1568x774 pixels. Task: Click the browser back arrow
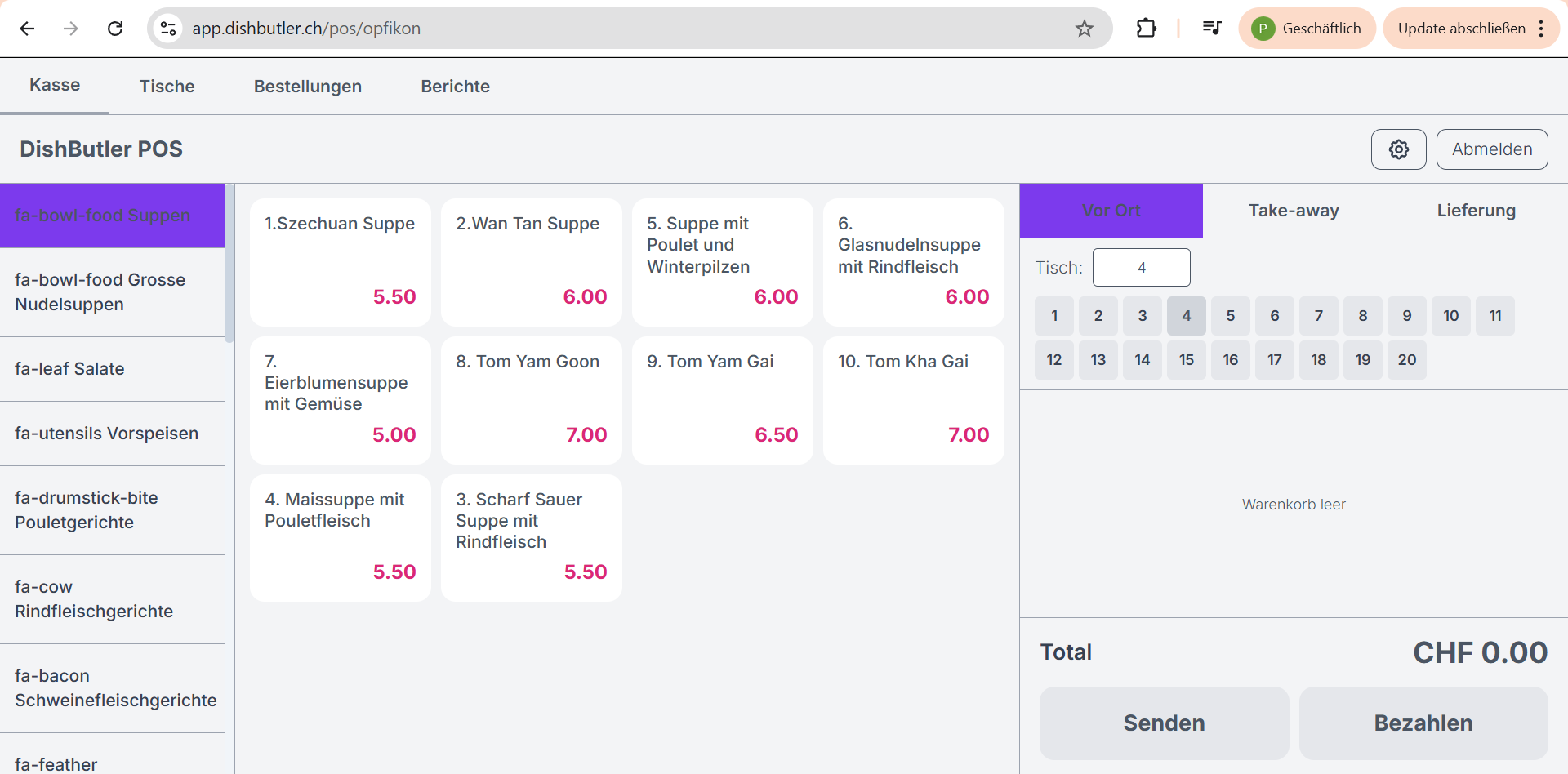(27, 29)
